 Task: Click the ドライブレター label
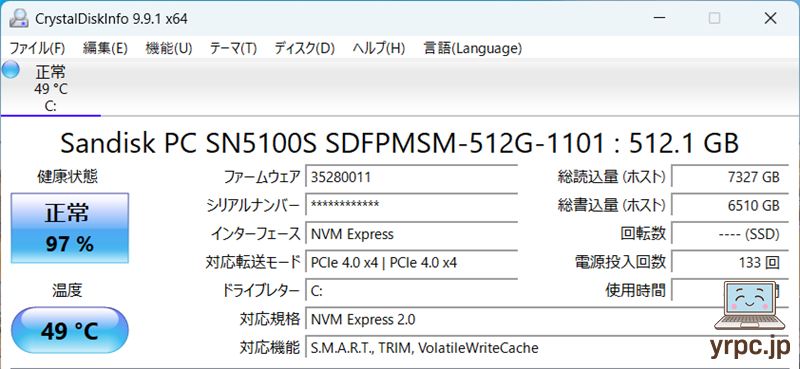point(260,291)
